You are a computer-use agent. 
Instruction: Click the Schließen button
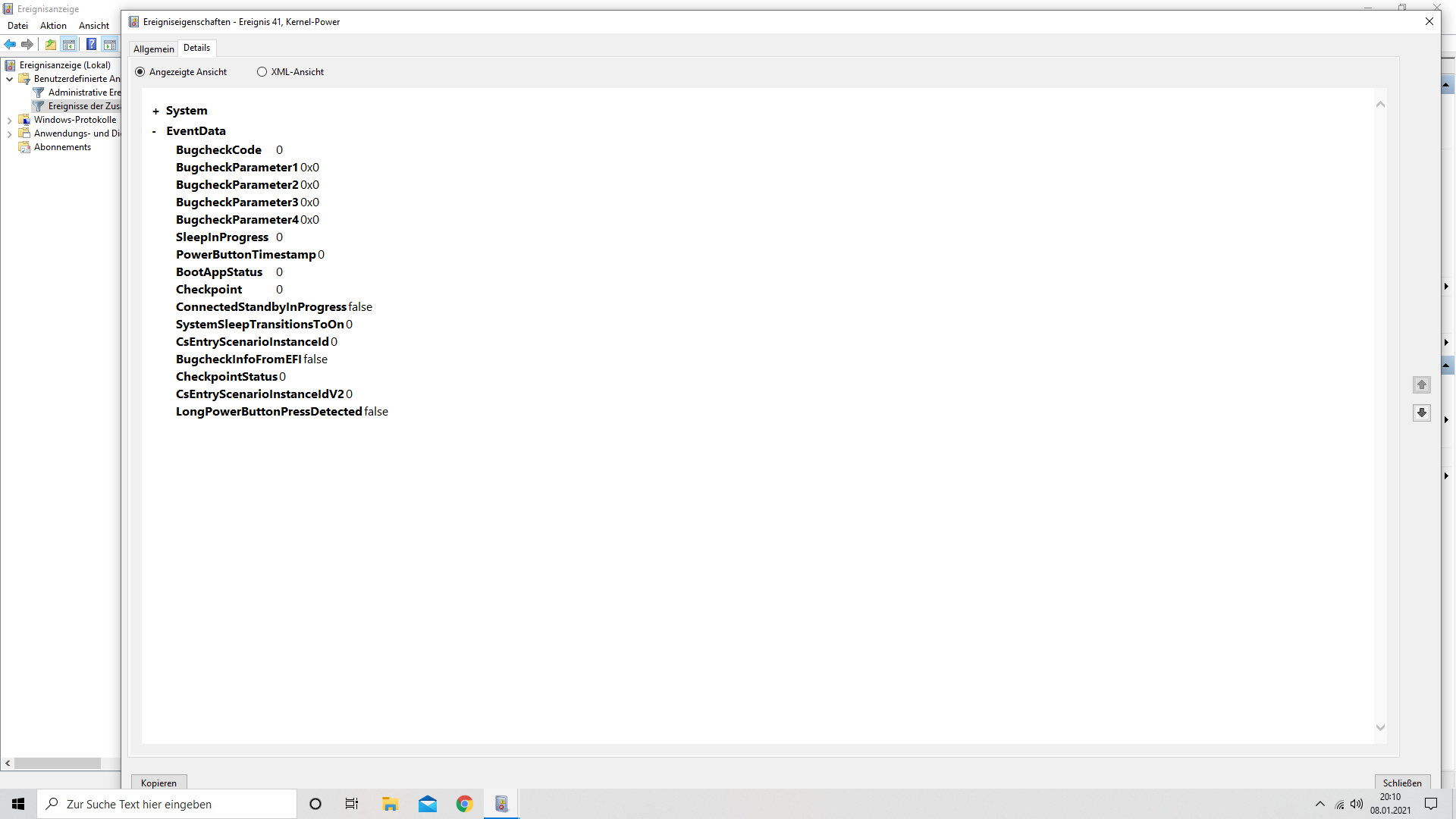click(1402, 783)
